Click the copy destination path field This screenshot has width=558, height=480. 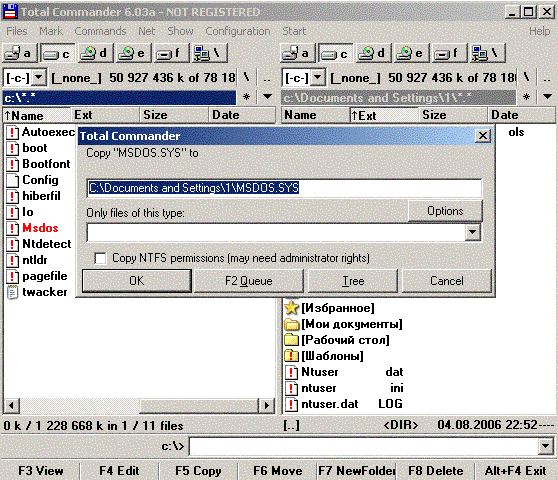coord(284,188)
